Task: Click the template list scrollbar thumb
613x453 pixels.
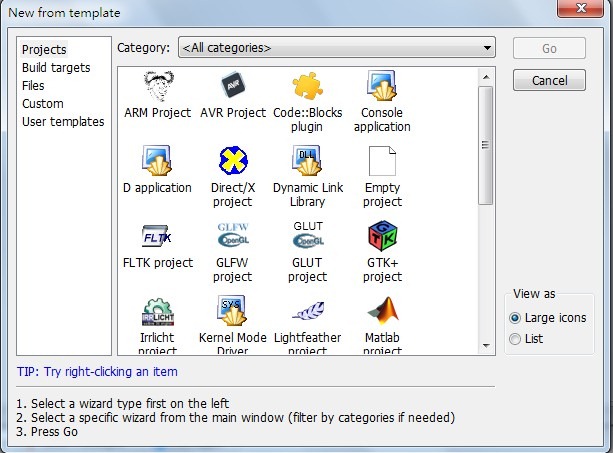Action: coord(486,145)
